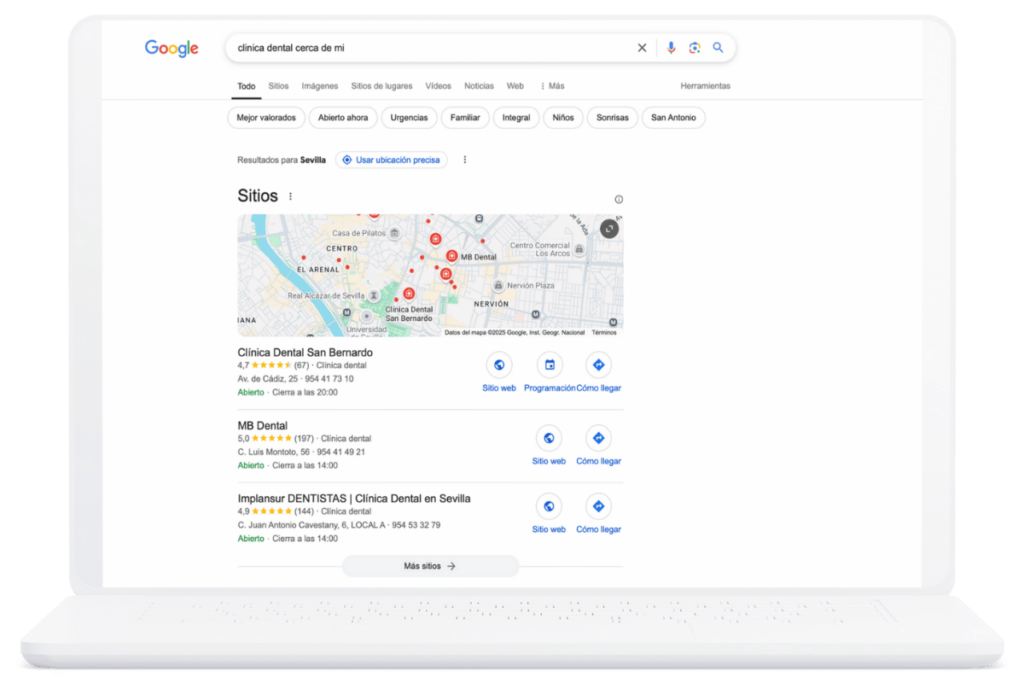
Task: Switch to the Imágenes tab
Action: point(320,86)
